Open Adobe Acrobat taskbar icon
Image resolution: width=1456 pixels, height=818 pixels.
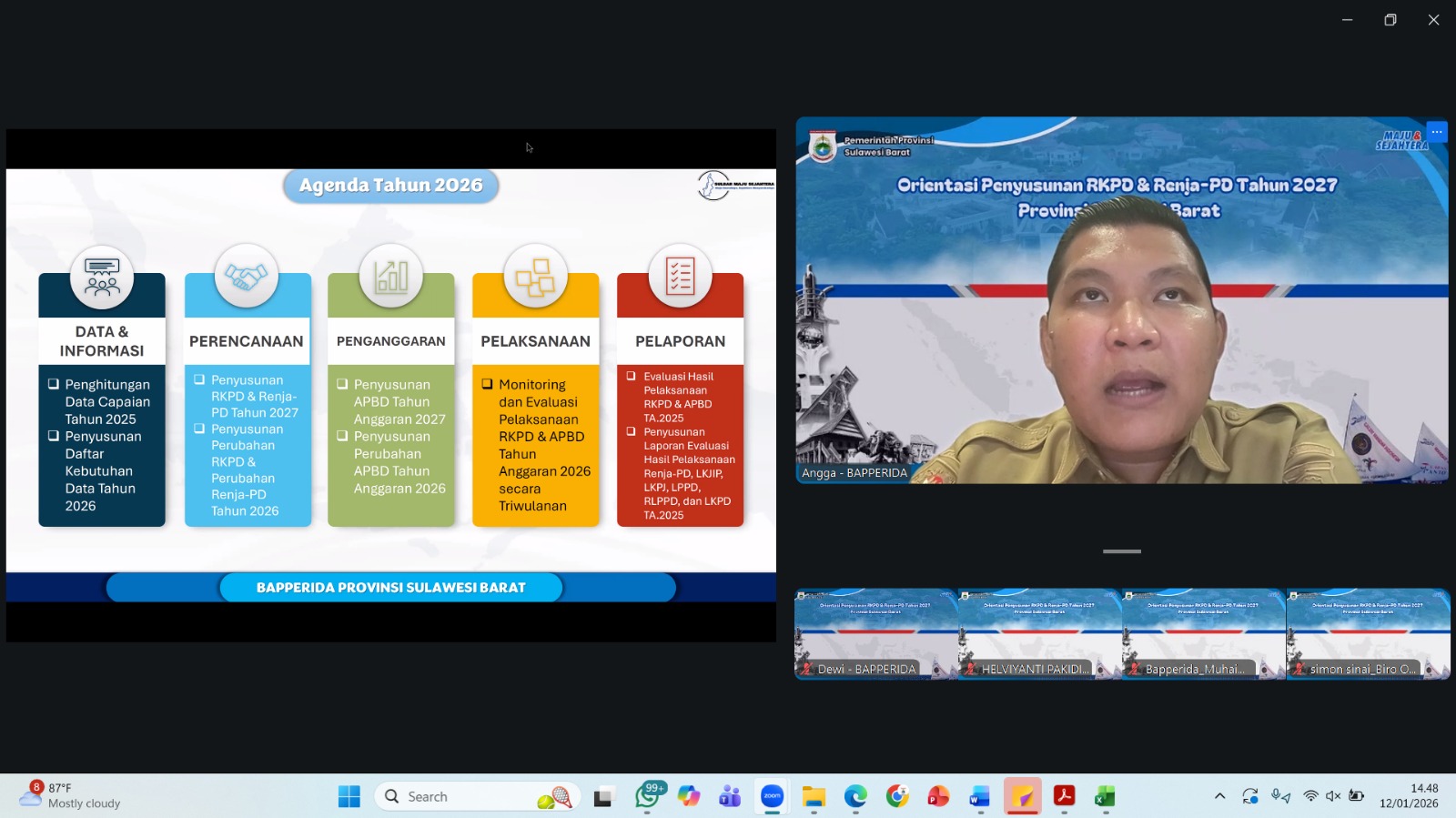[x=1064, y=797]
